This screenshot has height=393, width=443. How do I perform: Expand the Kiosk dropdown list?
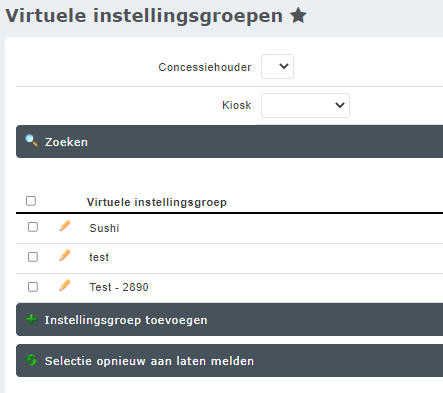[x=305, y=106]
